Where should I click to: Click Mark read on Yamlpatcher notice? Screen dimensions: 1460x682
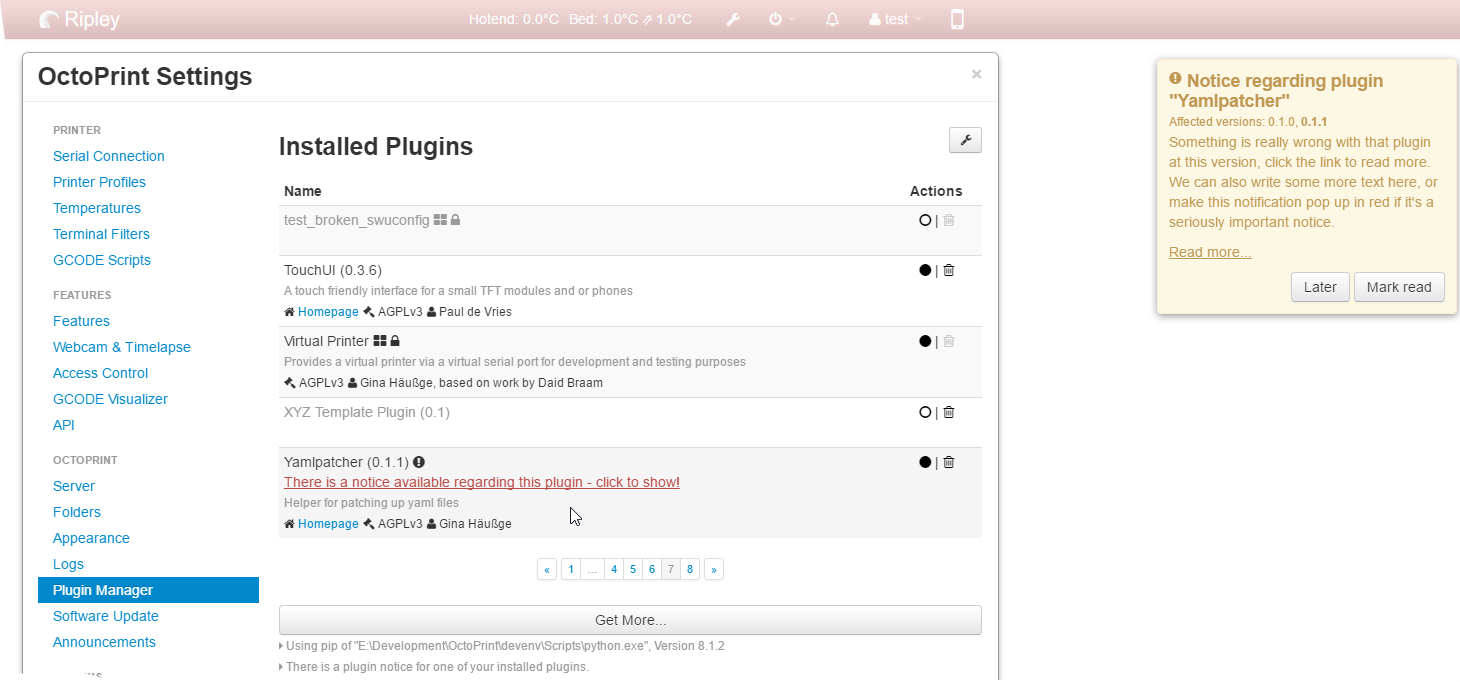(x=1399, y=287)
